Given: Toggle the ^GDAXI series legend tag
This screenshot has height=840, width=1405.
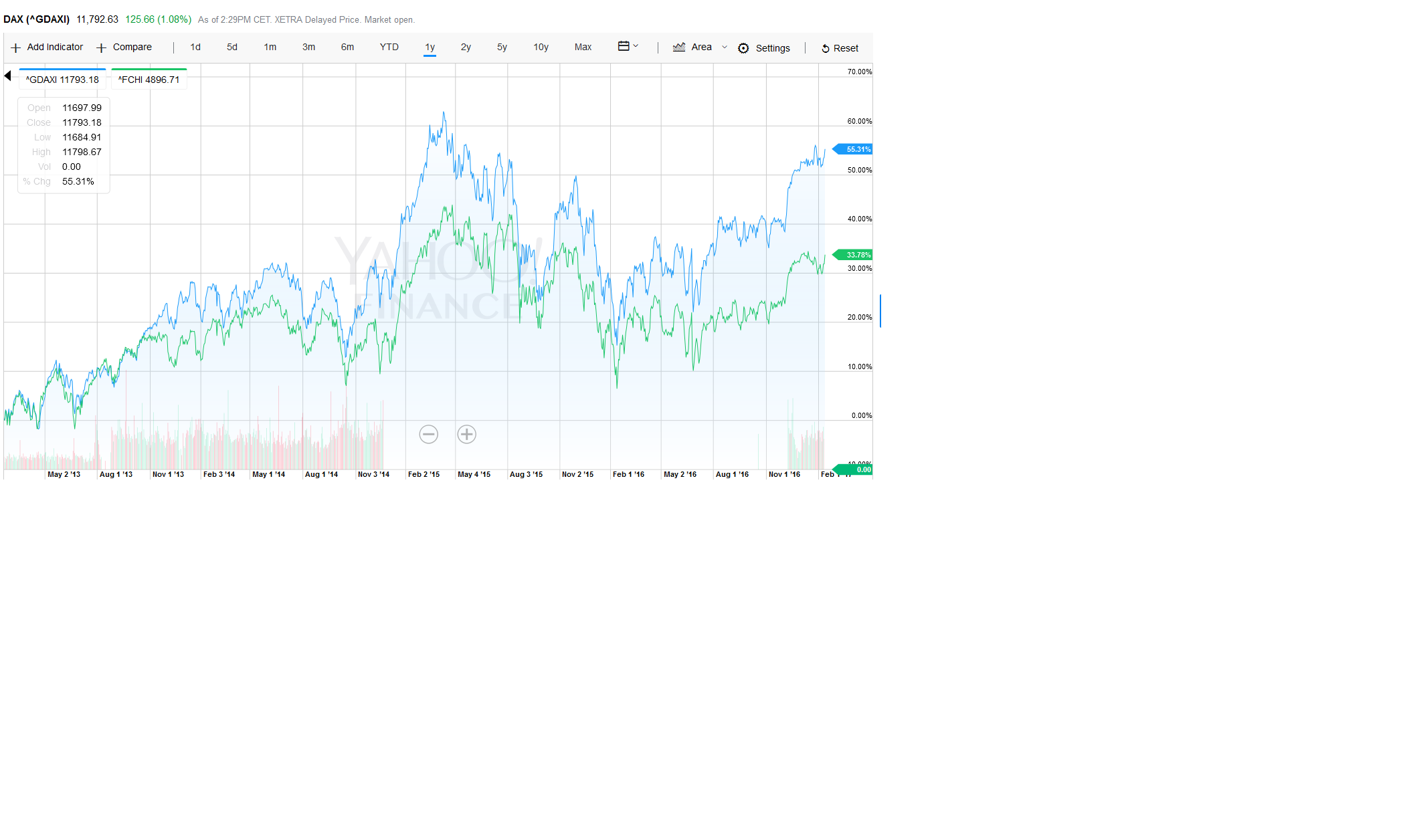Looking at the screenshot, I should click(x=62, y=80).
